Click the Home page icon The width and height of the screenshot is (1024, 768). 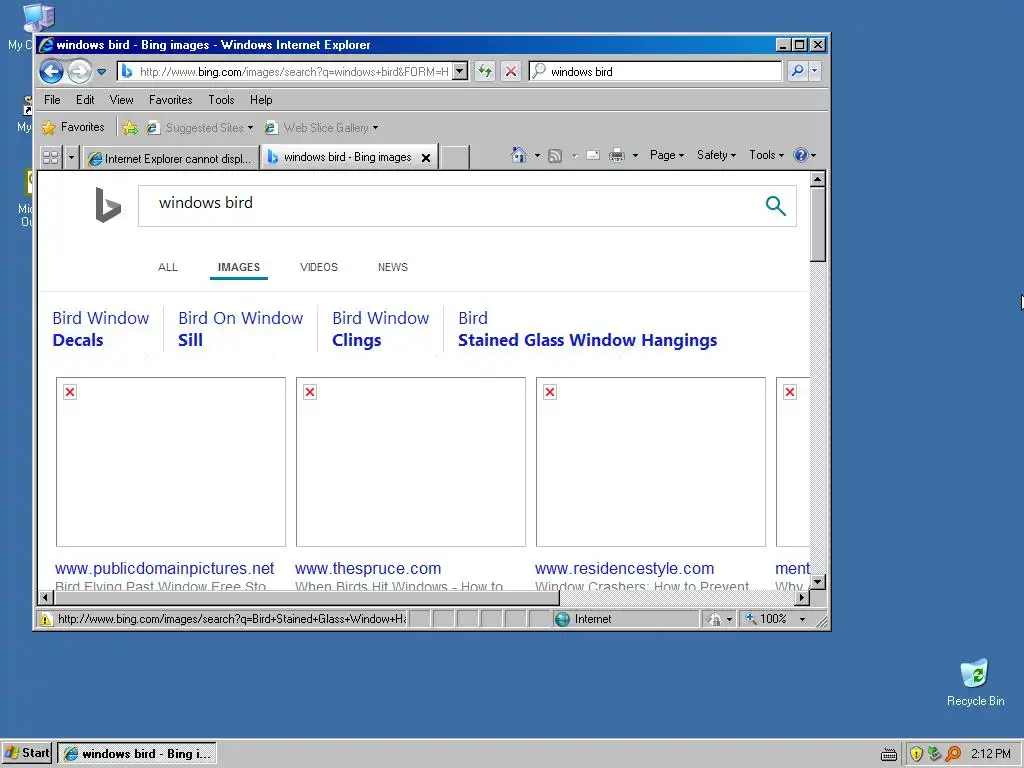(519, 155)
